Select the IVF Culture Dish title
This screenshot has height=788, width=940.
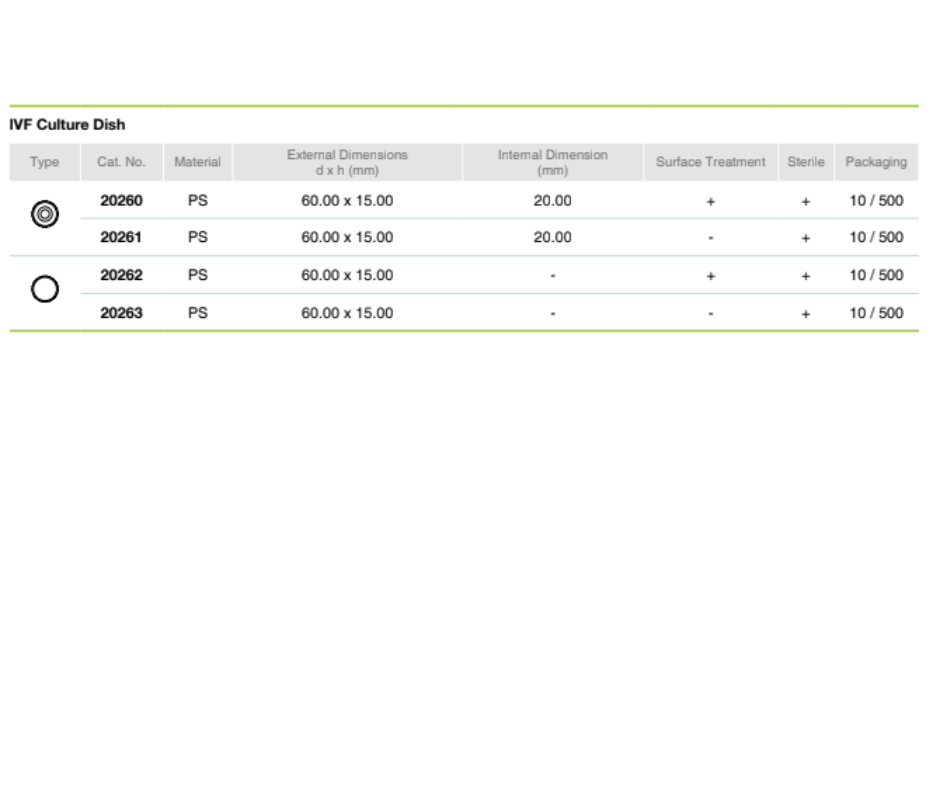pos(67,125)
